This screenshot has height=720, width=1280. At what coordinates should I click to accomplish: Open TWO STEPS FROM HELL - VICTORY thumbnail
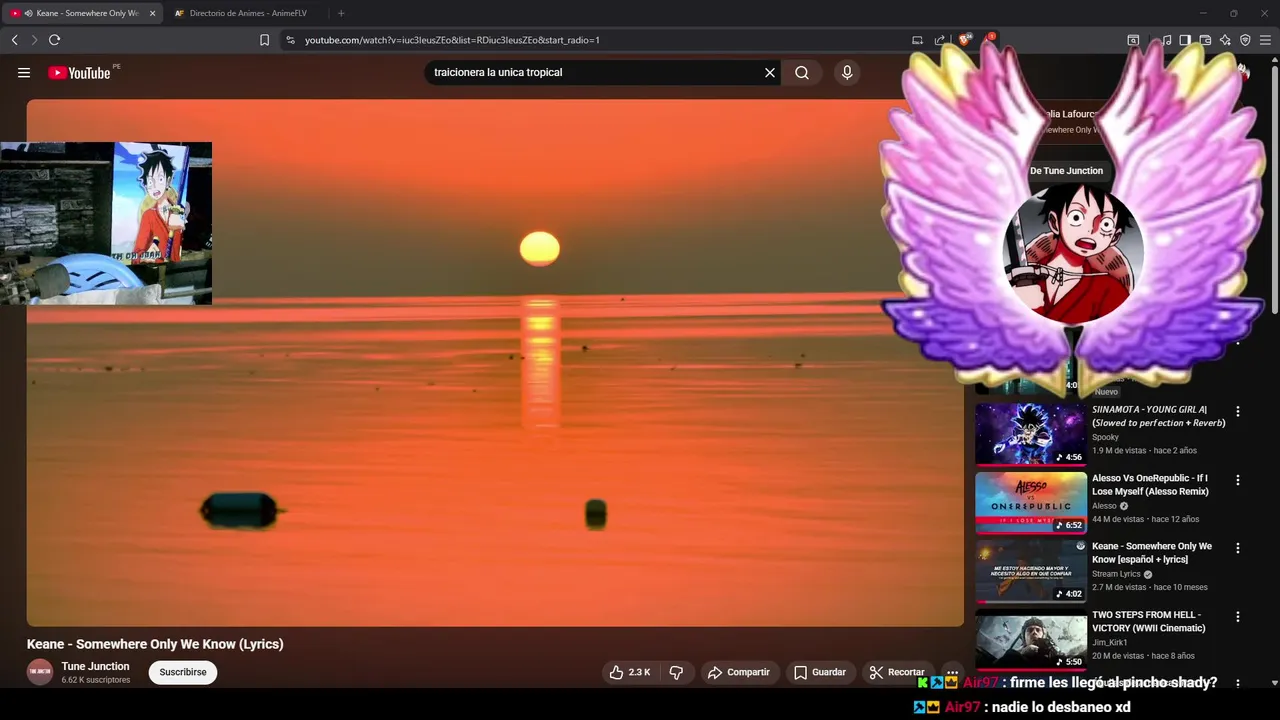(x=1031, y=639)
